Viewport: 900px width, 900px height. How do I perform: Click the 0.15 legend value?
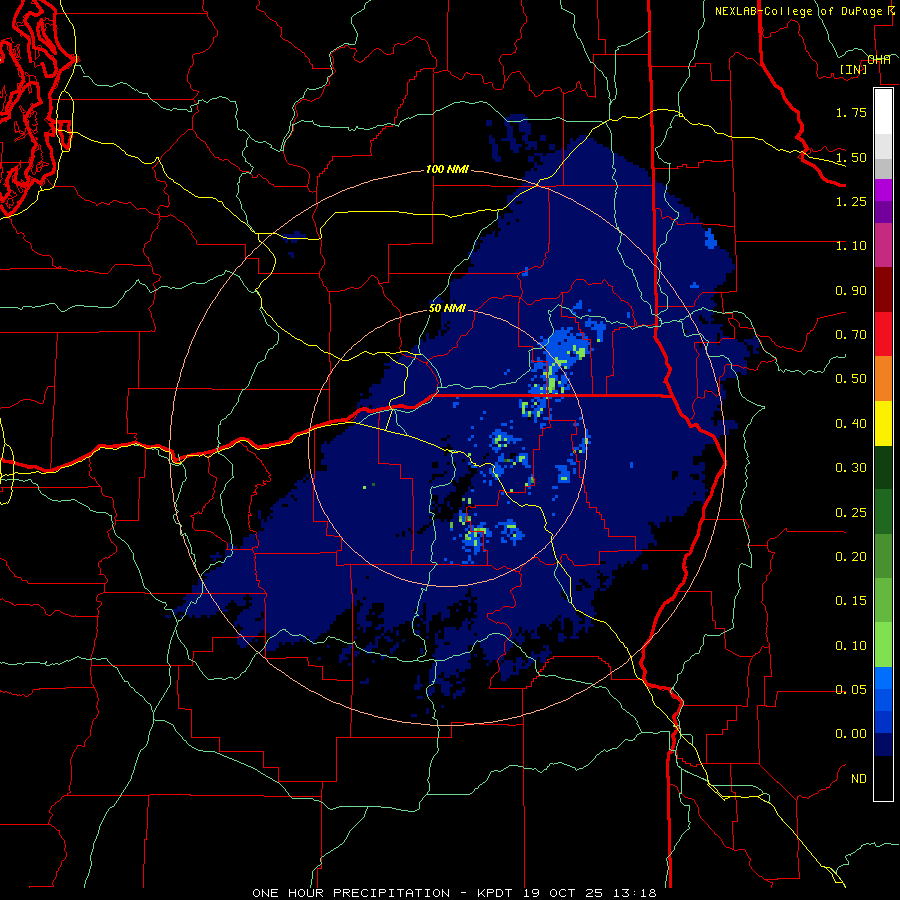[851, 601]
